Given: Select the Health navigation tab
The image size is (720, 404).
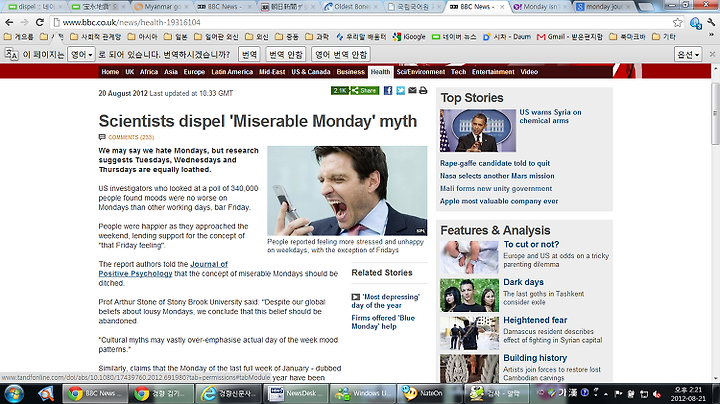Looking at the screenshot, I should point(380,72).
